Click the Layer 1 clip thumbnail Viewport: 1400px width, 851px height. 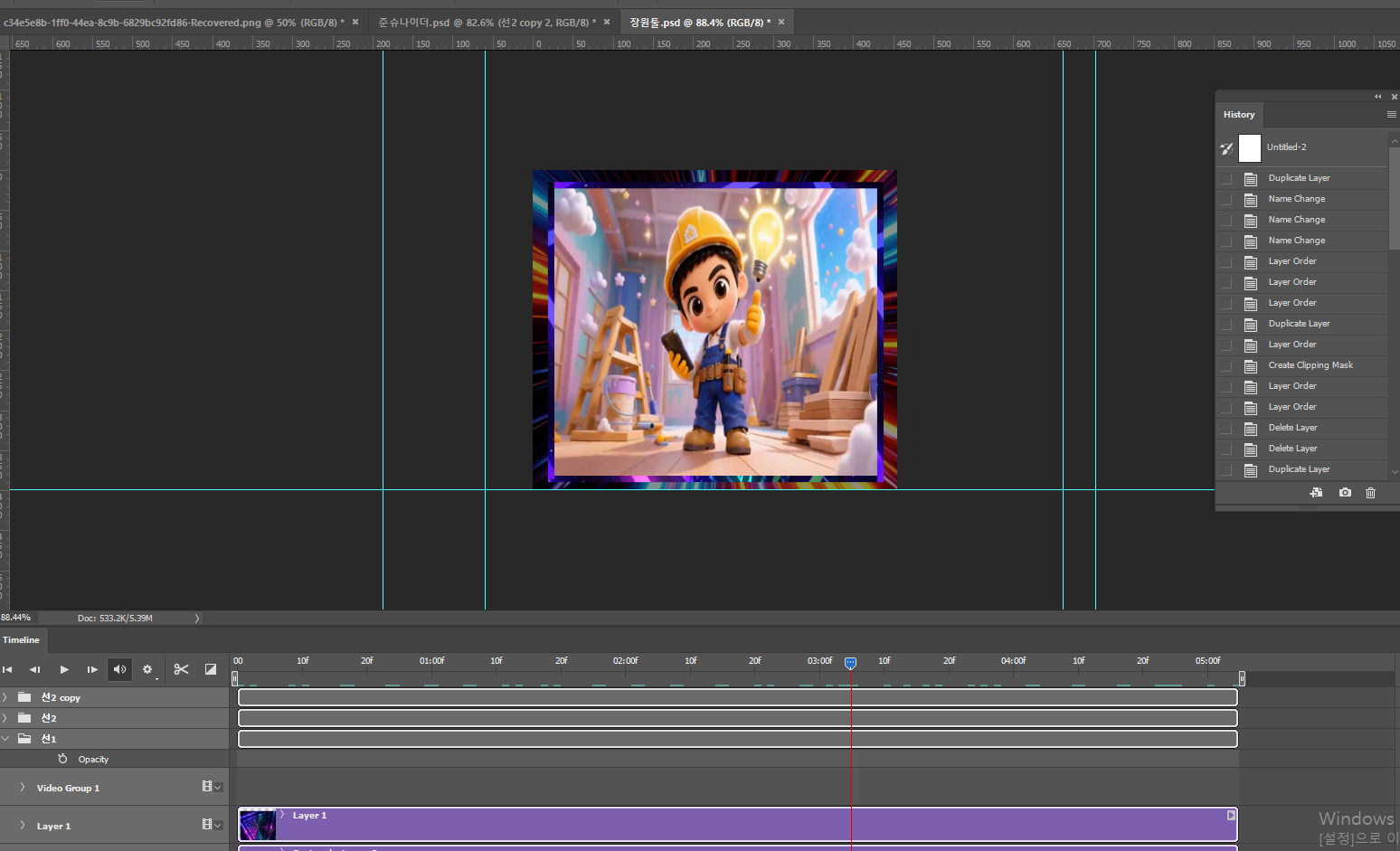(x=257, y=825)
